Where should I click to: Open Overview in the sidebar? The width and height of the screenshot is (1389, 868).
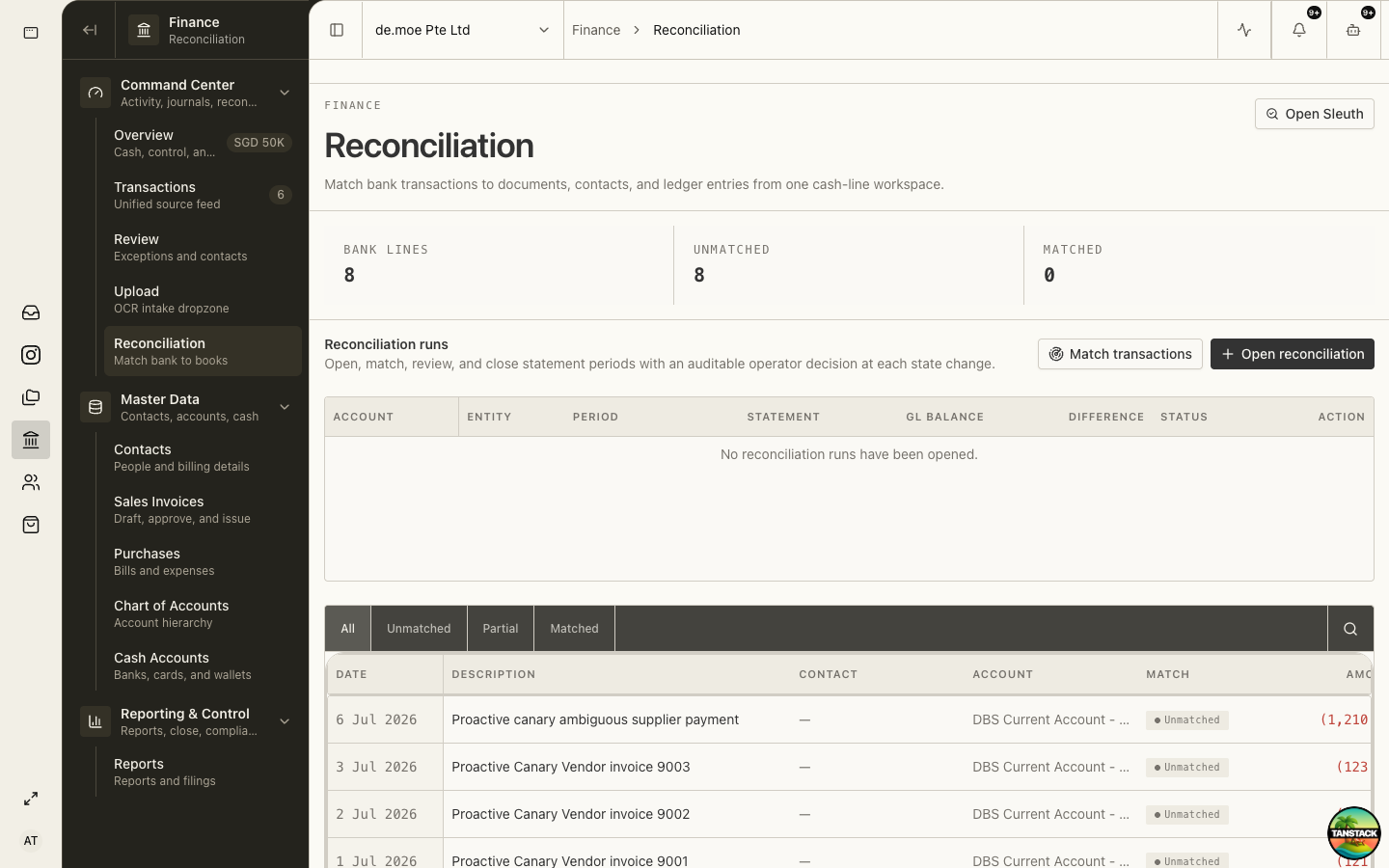click(203, 143)
